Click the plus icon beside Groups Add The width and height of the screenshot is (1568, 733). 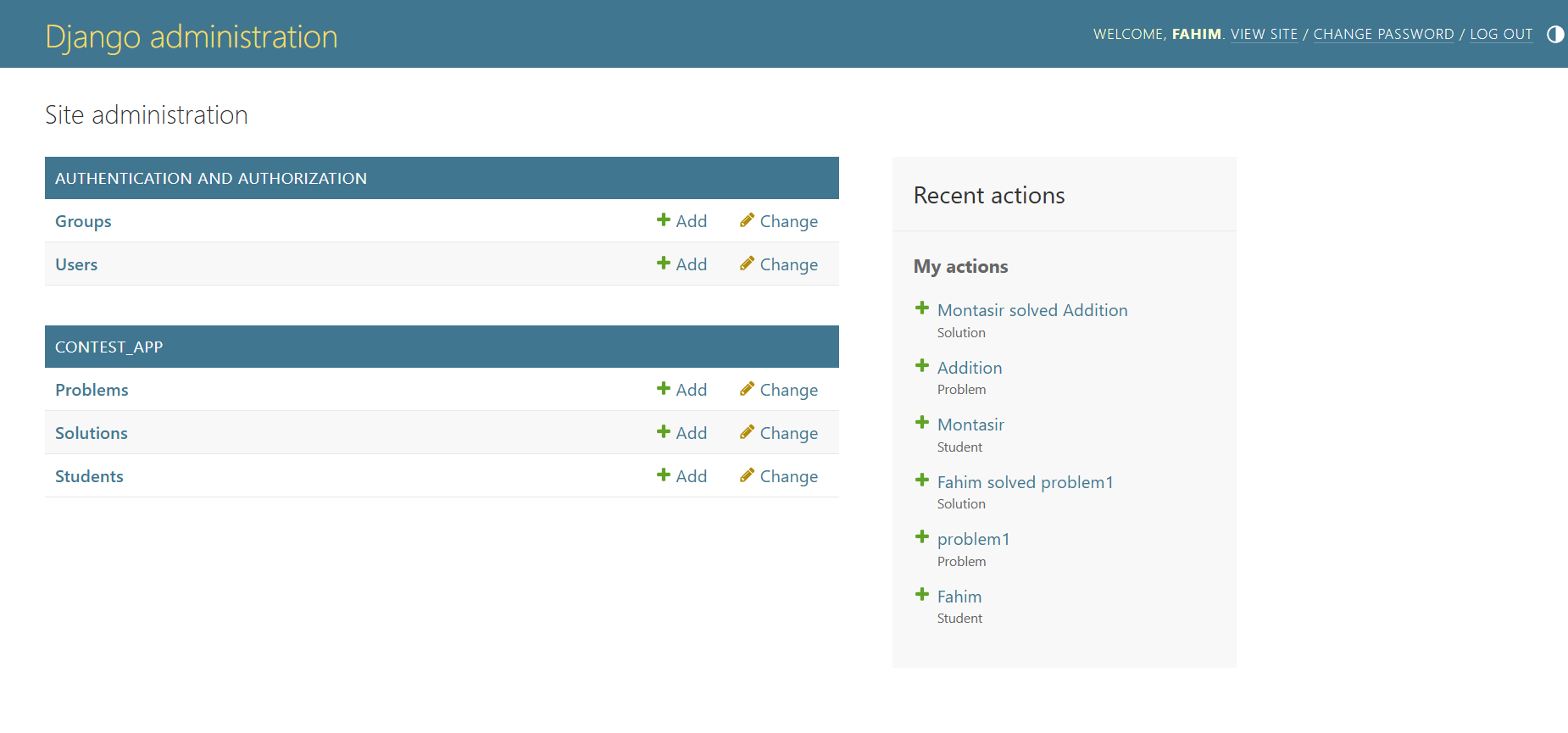point(664,220)
